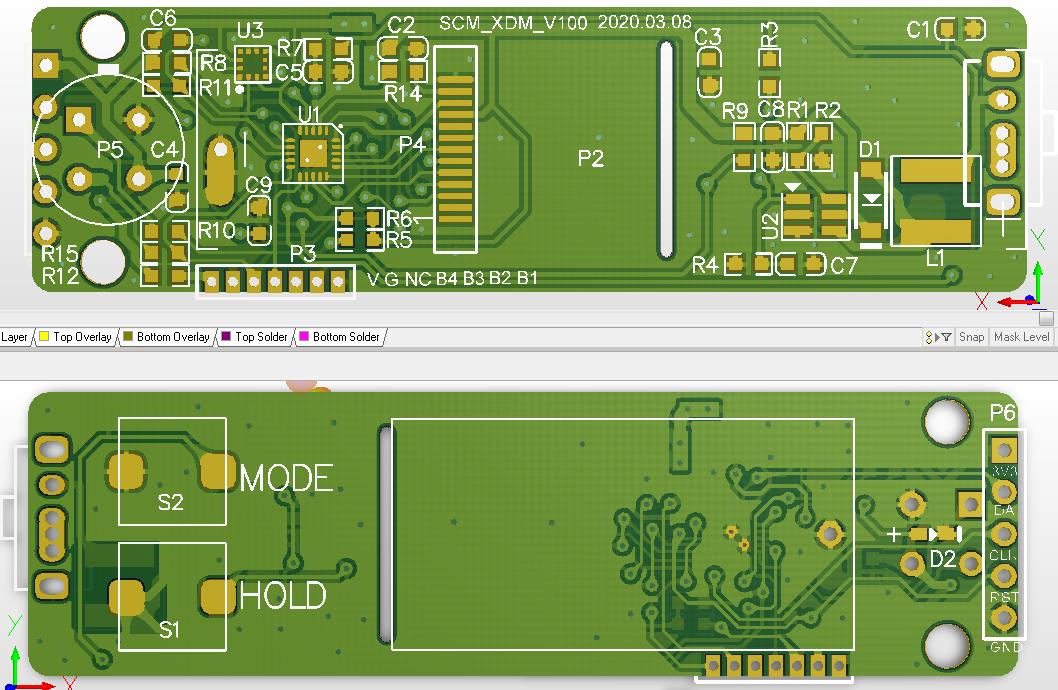Select the S2 MODE button left pad
The image size is (1058, 690).
126,471
